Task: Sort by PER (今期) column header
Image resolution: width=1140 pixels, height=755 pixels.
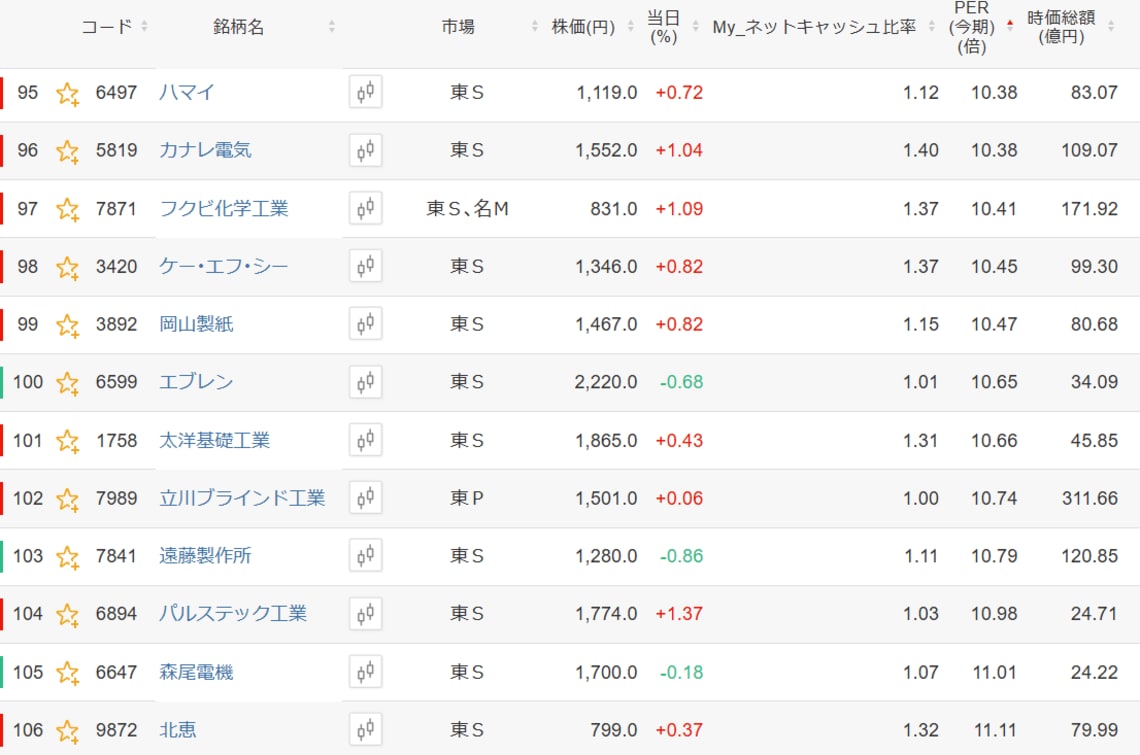Action: click(x=971, y=27)
